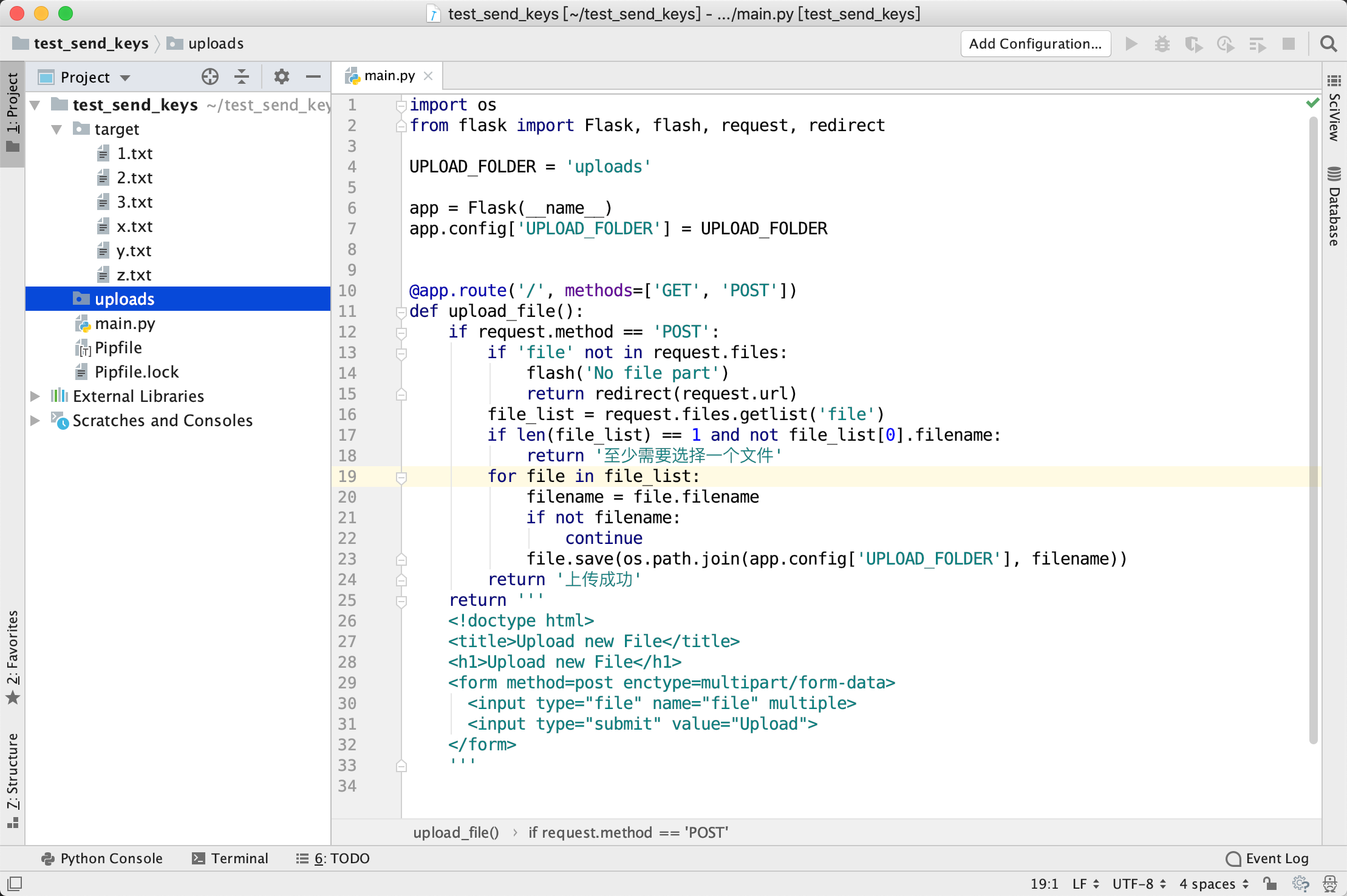Open Search Everywhere magnifier icon
Image resolution: width=1347 pixels, height=896 pixels.
(x=1328, y=44)
